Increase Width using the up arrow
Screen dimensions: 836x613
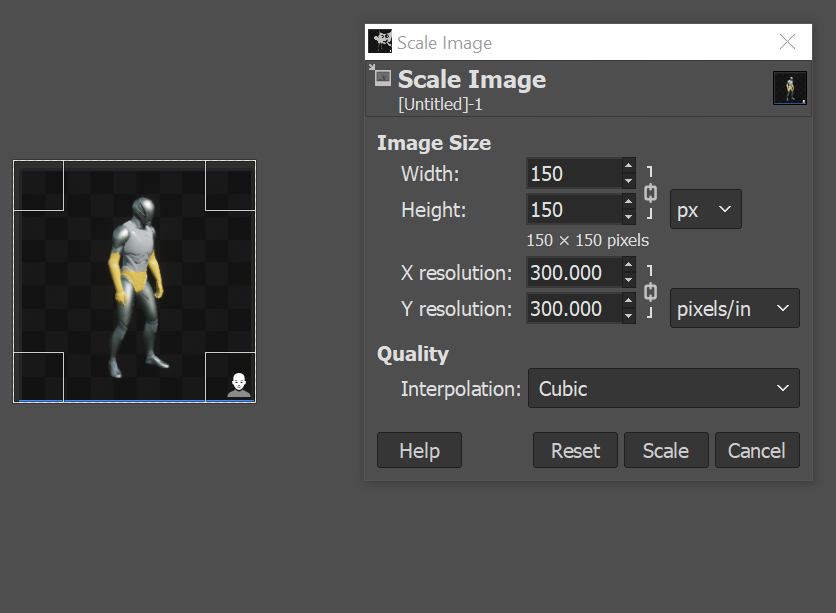coord(628,166)
